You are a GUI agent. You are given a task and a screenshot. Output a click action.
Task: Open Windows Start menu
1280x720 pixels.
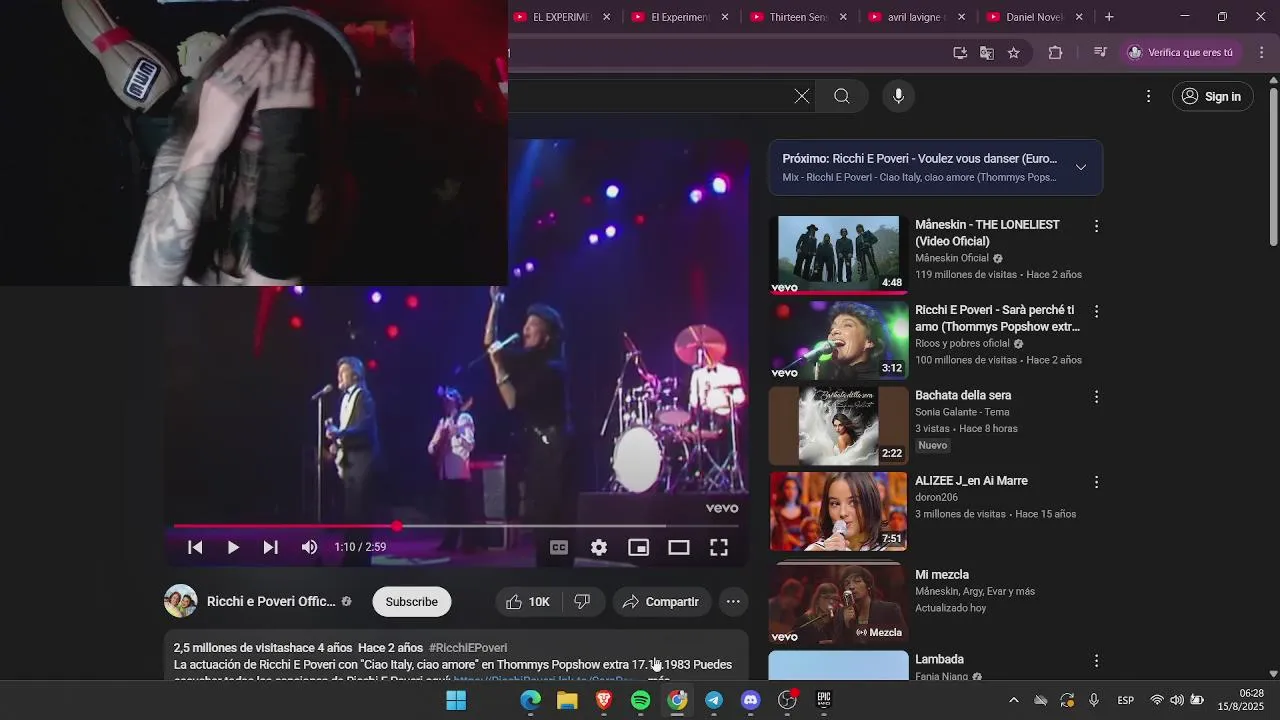pos(456,700)
